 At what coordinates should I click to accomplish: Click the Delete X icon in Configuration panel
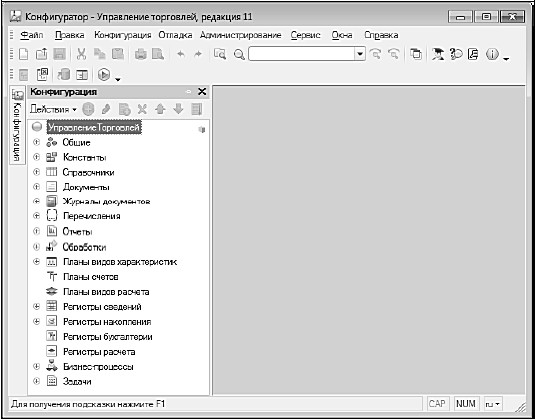(x=142, y=109)
